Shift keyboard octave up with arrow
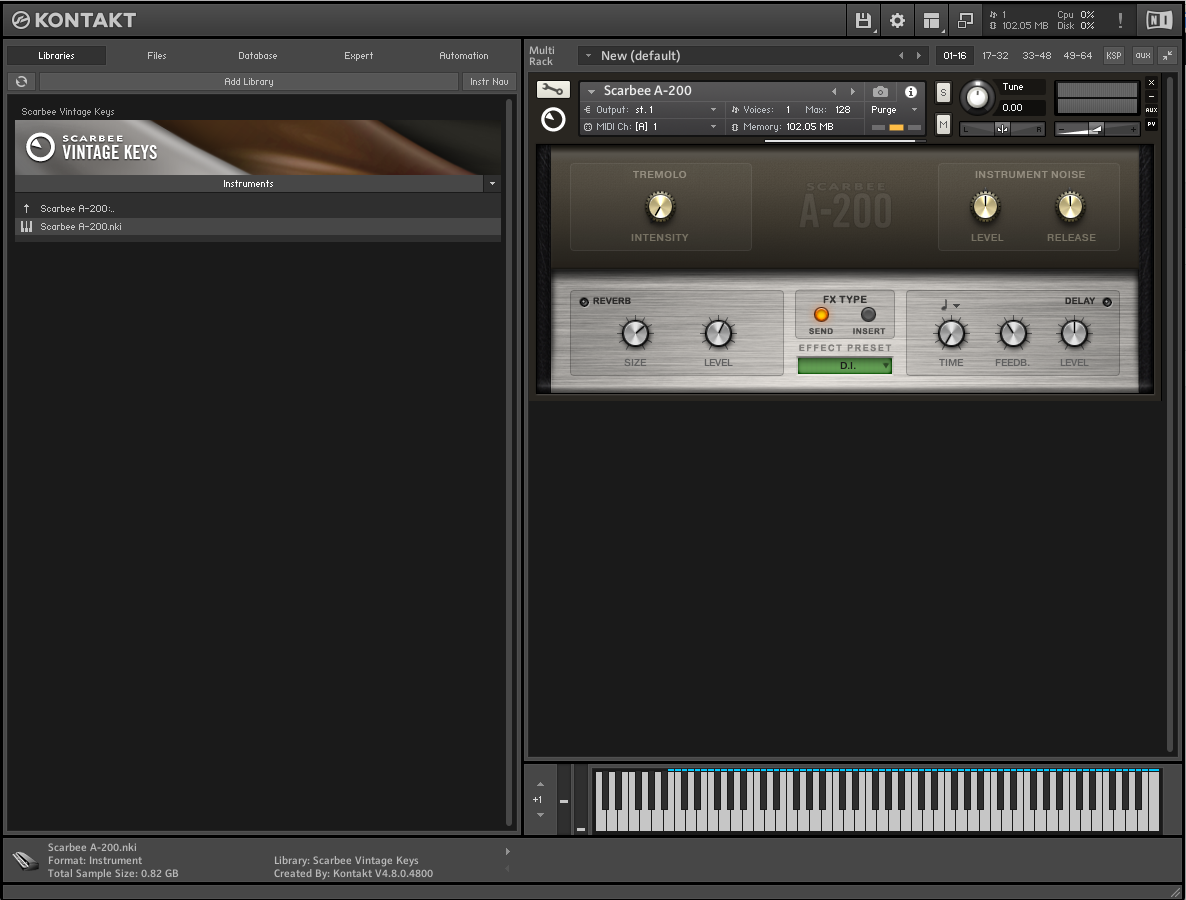Image resolution: width=1186 pixels, height=900 pixels. coord(540,784)
